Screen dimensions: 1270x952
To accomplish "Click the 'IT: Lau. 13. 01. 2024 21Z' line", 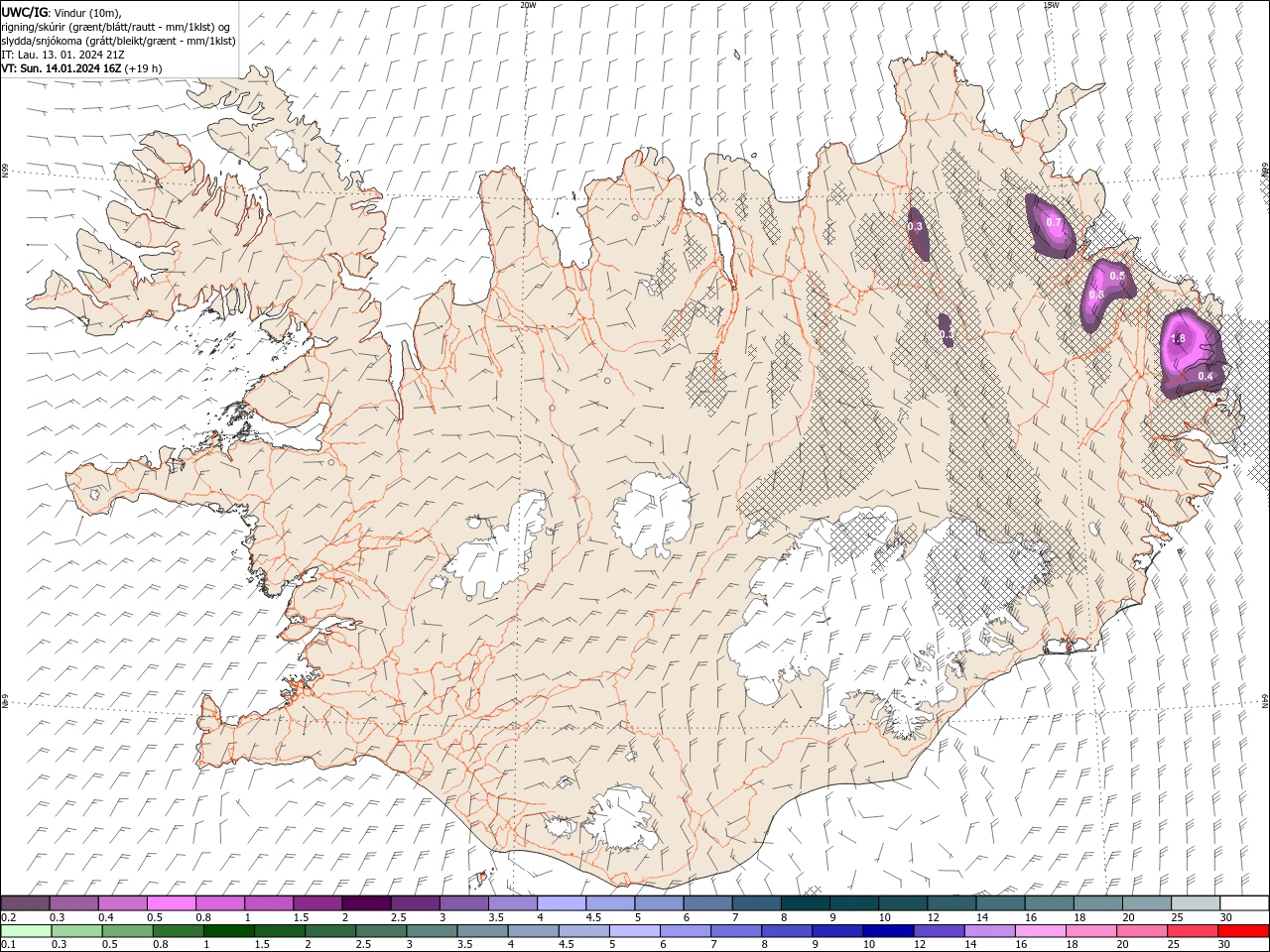I will click(x=63, y=55).
